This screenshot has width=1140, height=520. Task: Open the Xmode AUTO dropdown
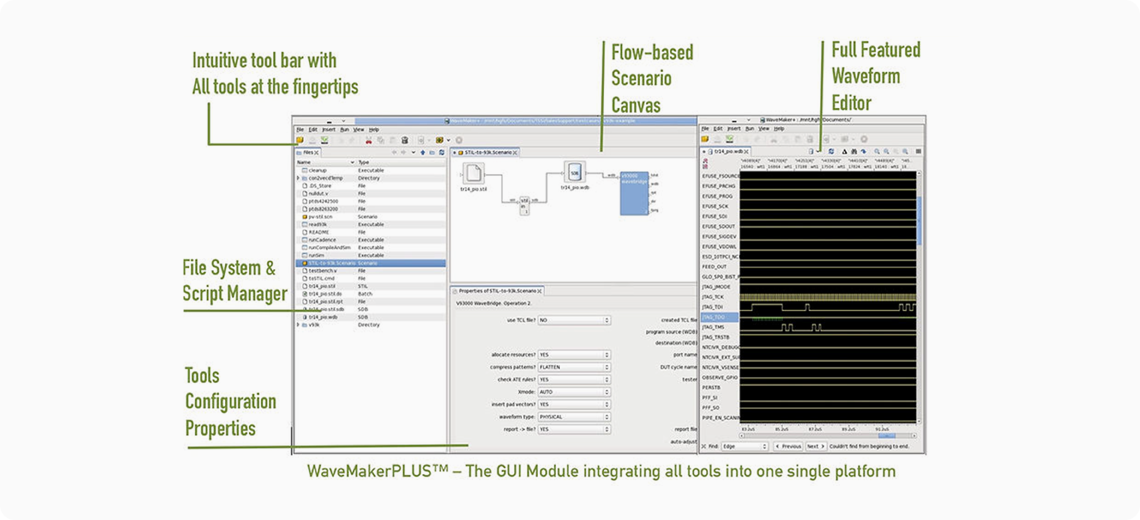click(x=574, y=392)
